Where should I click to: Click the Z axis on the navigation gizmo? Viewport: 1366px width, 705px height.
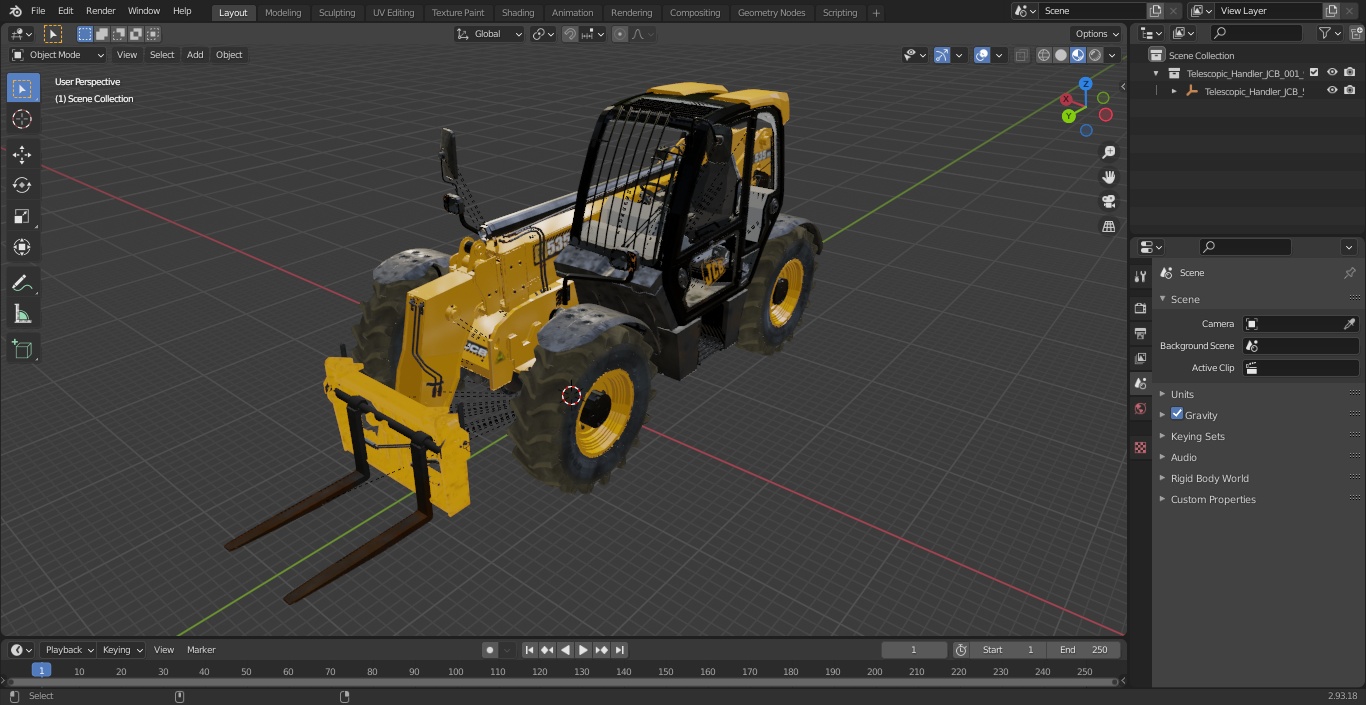tap(1086, 84)
